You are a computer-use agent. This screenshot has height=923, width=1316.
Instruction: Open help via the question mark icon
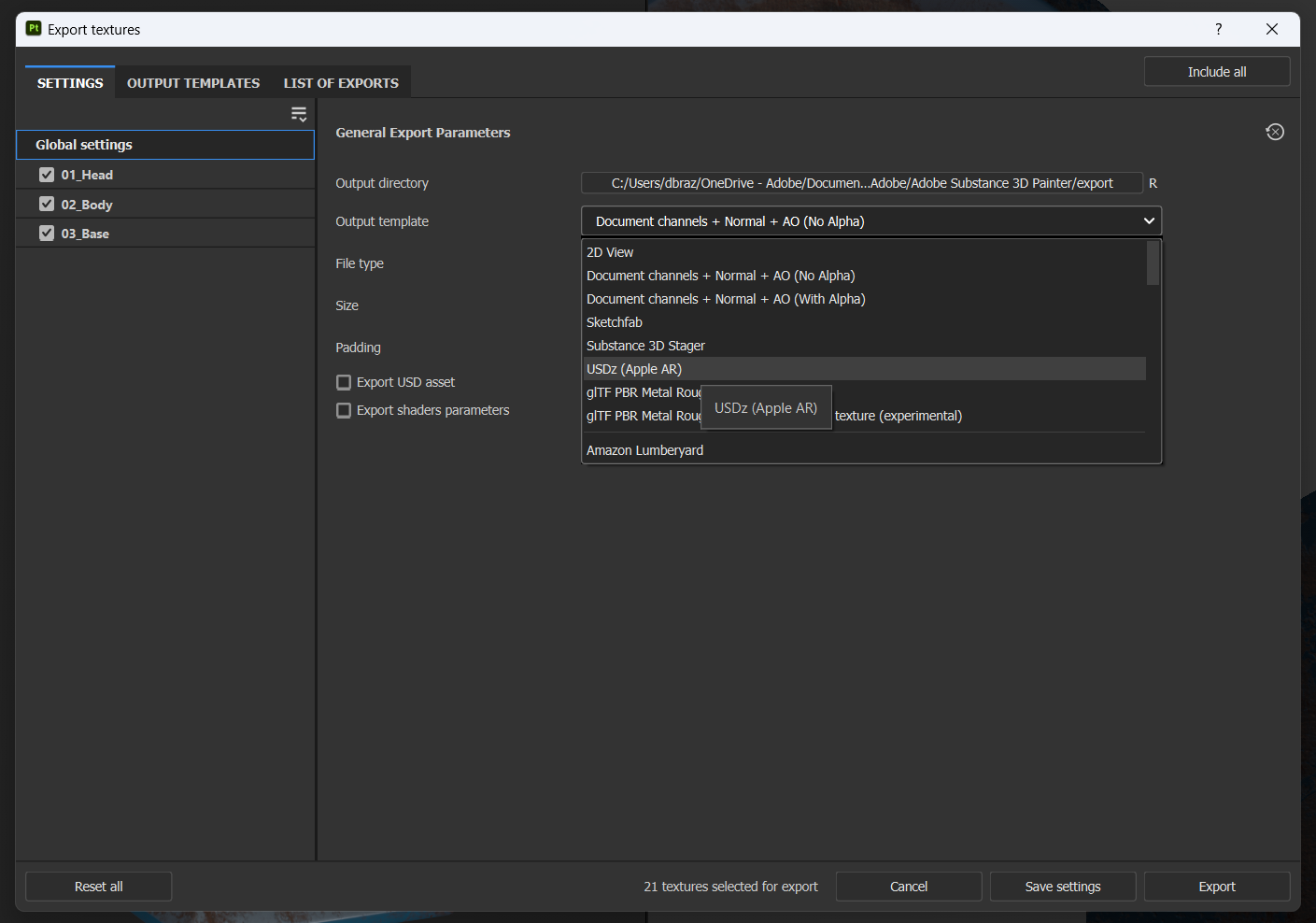tap(1218, 29)
